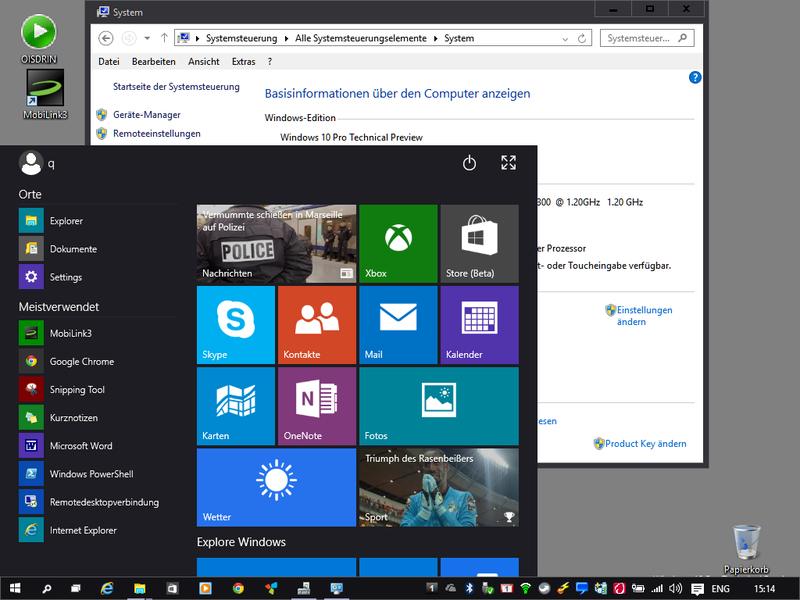Click the ENG language indicator
The width and height of the screenshot is (800, 600).
click(x=720, y=589)
